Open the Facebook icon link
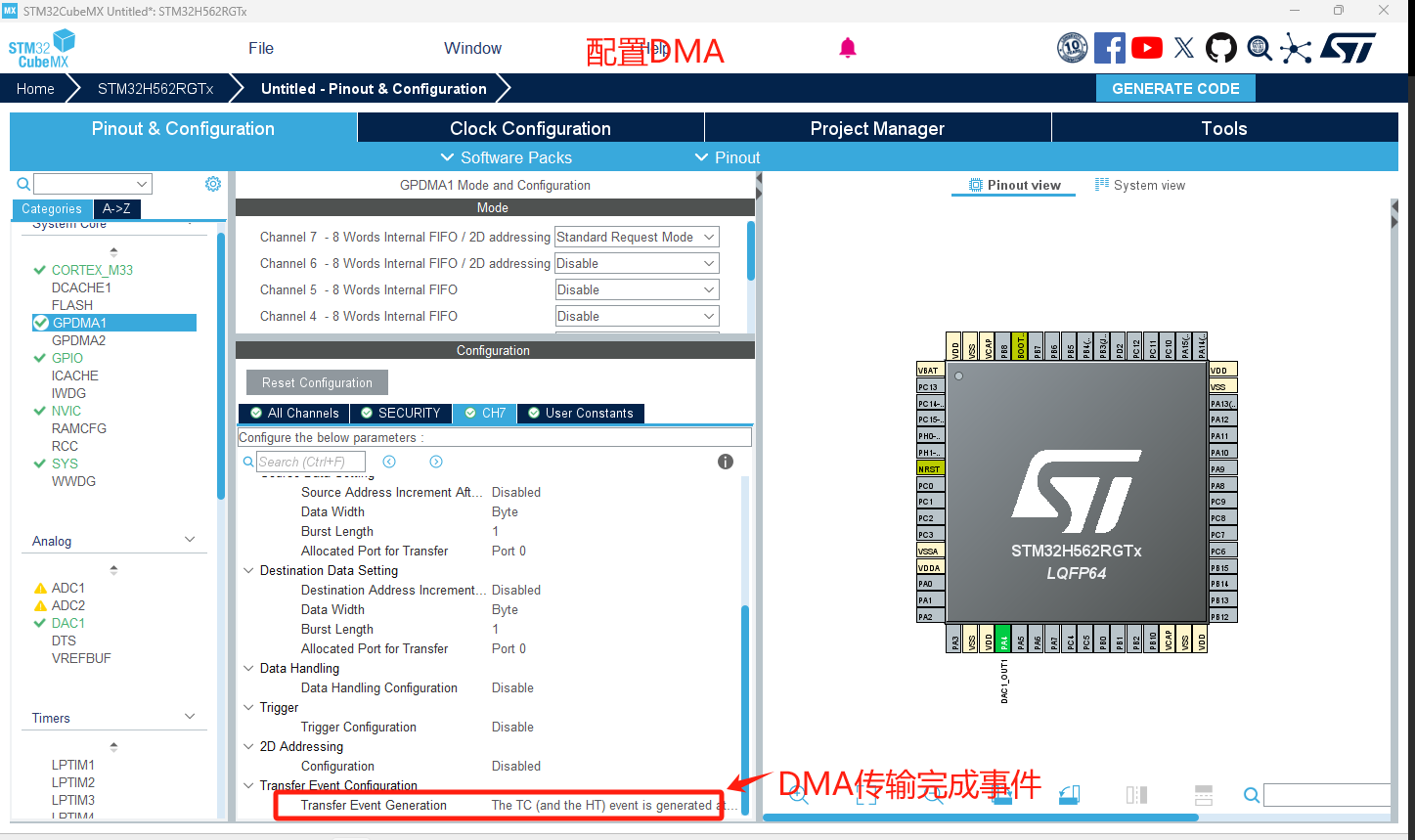 pyautogui.click(x=1110, y=48)
